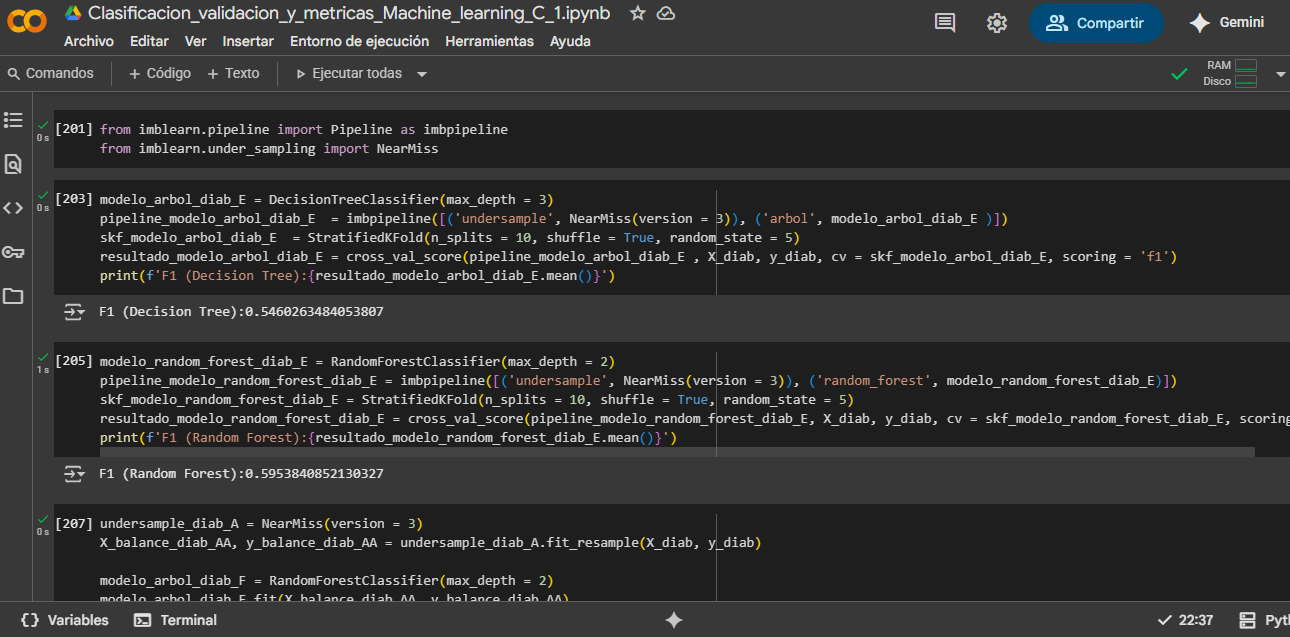The width and height of the screenshot is (1290, 637).
Task: Click the F1 (Decision Tree) output text
Action: 241,312
